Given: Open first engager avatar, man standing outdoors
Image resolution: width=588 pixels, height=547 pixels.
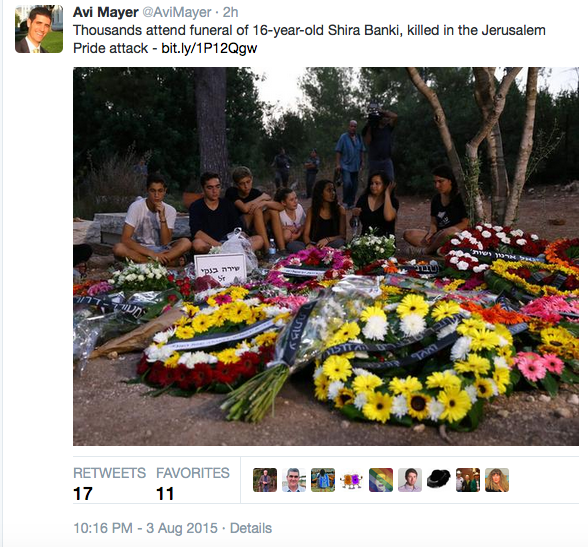Looking at the screenshot, I should pos(265,480).
